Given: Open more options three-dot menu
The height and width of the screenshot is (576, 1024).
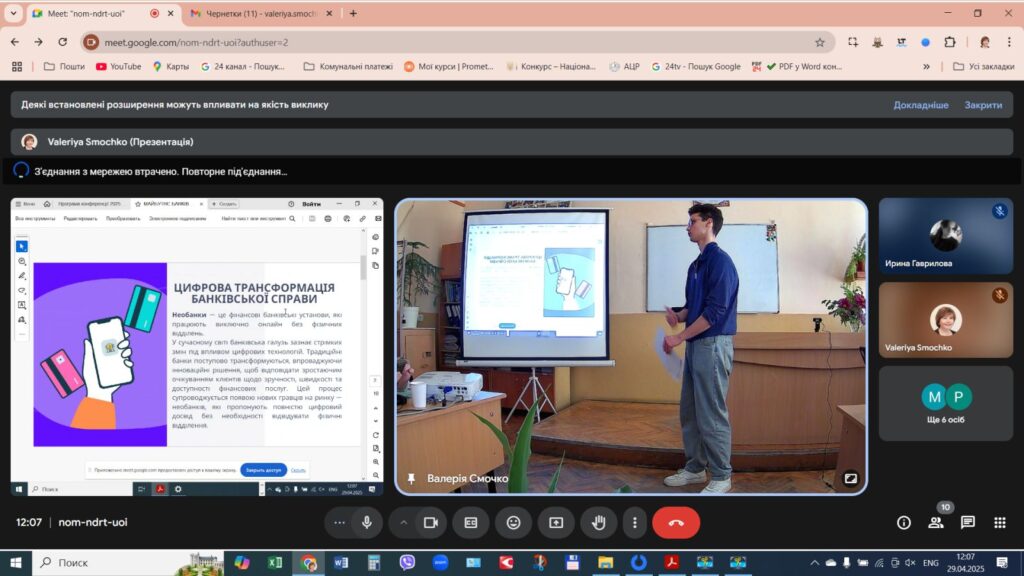Looking at the screenshot, I should coord(634,522).
